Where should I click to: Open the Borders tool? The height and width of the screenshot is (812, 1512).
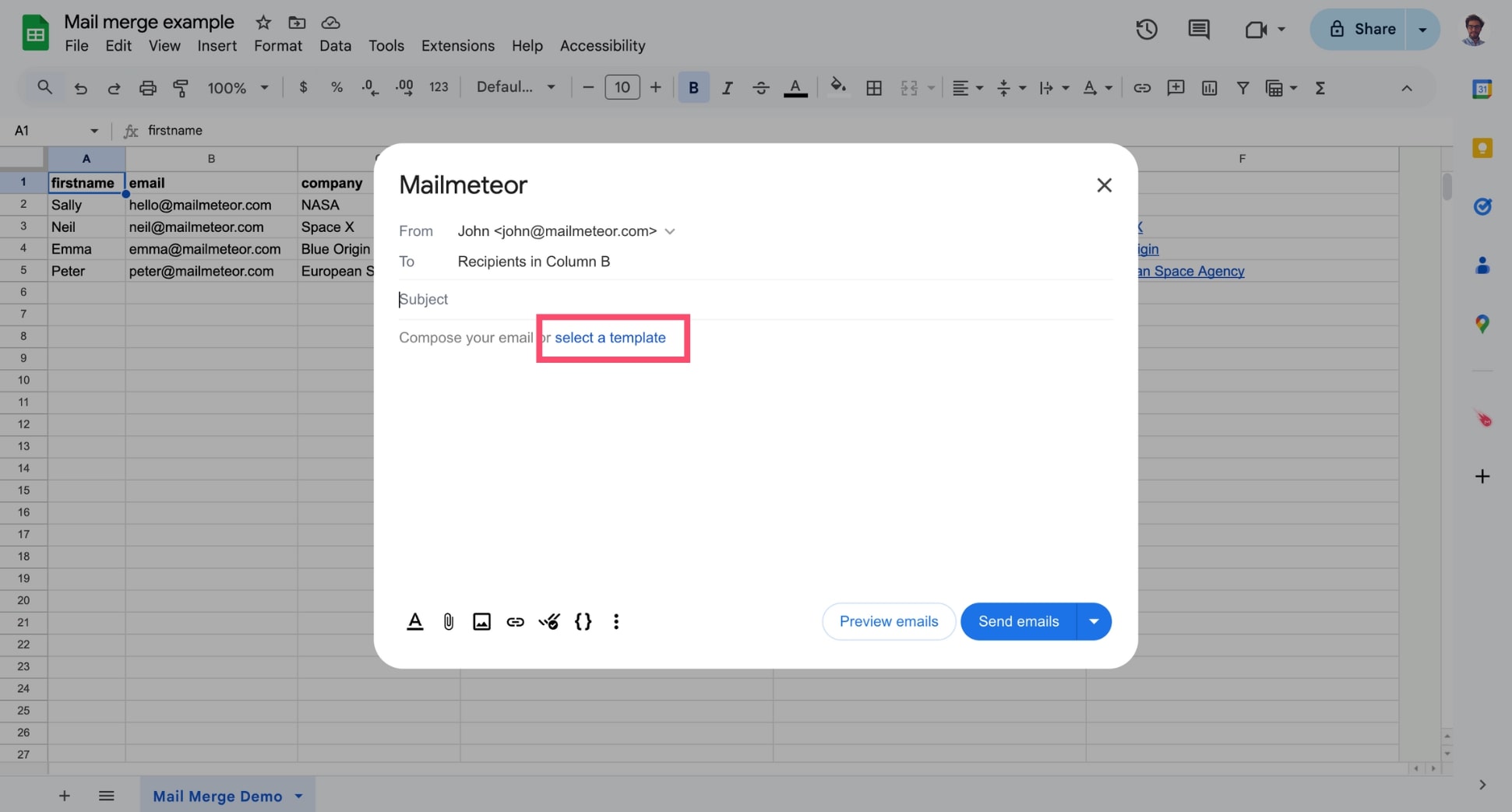(x=874, y=88)
